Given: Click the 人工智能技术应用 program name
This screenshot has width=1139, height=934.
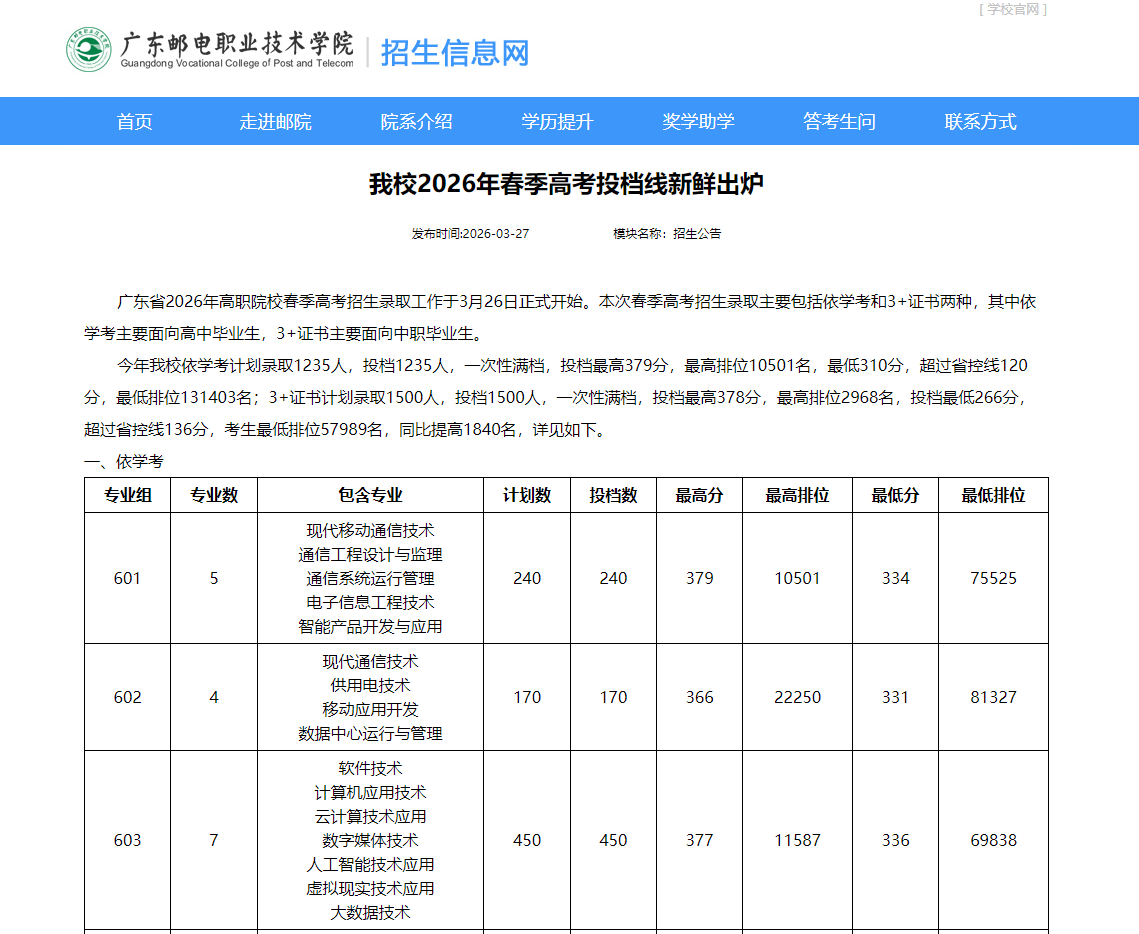Looking at the screenshot, I should pyautogui.click(x=370, y=864).
